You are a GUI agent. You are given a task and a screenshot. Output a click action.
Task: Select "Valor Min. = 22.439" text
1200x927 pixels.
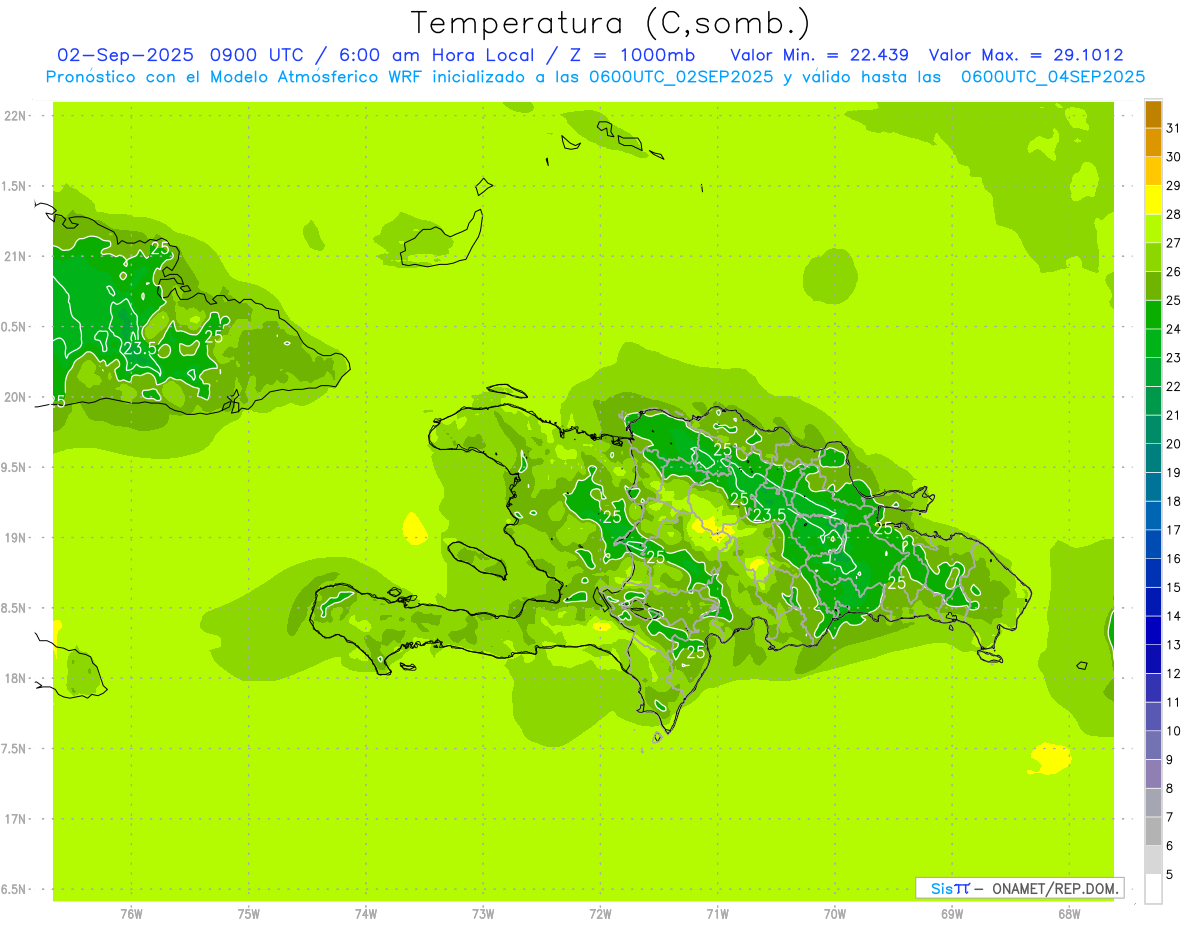point(819,55)
